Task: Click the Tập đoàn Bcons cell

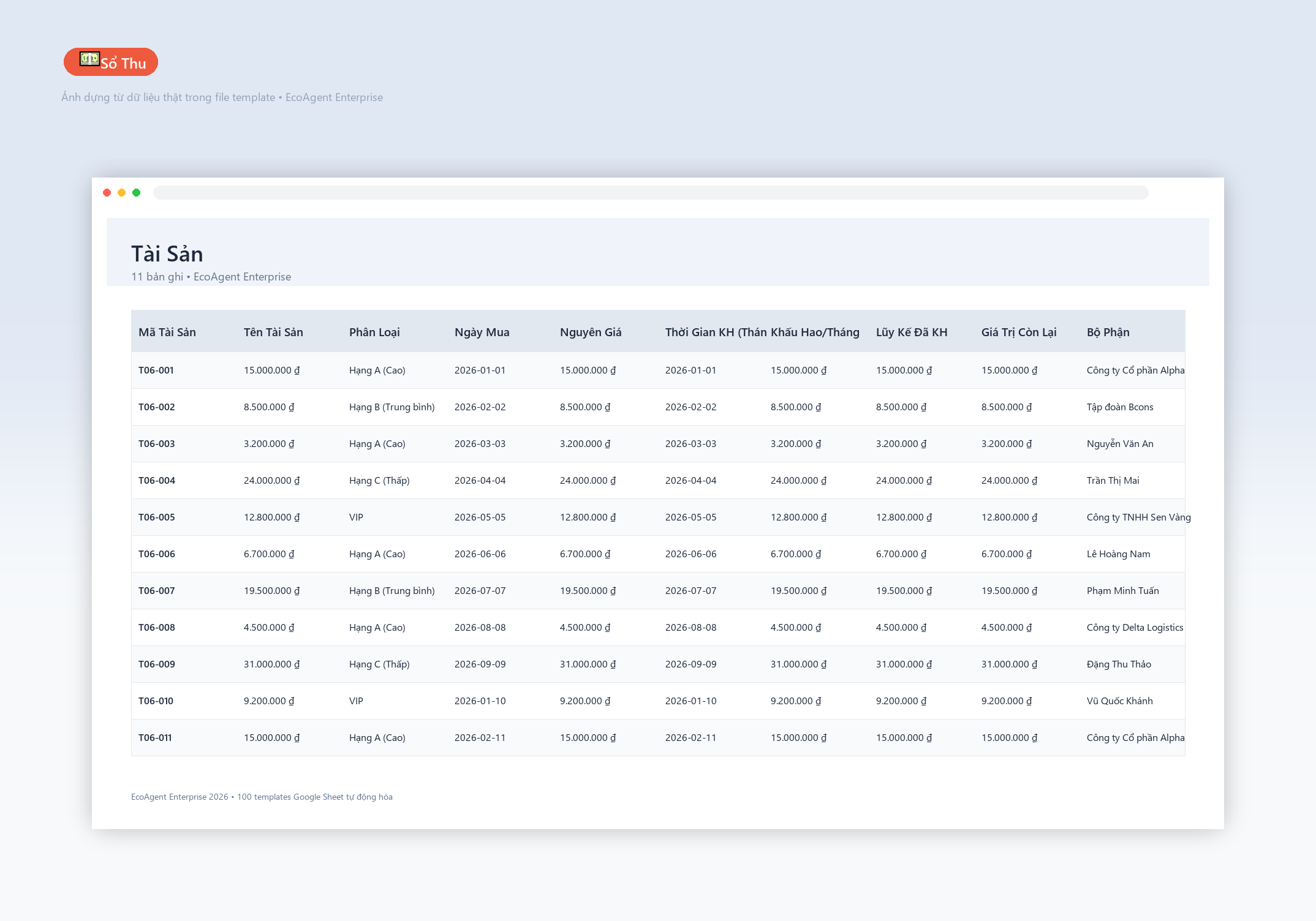Action: click(x=1120, y=407)
